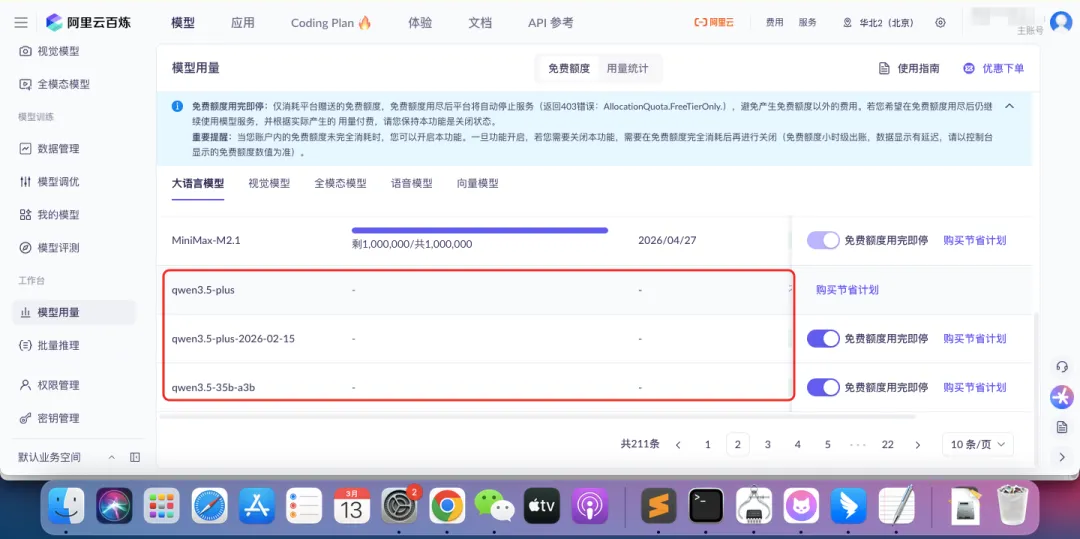This screenshot has height=539, width=1080.
Task: Toggle 免费额度用完即停 for MiniMax-M2.1
Action: 823,240
